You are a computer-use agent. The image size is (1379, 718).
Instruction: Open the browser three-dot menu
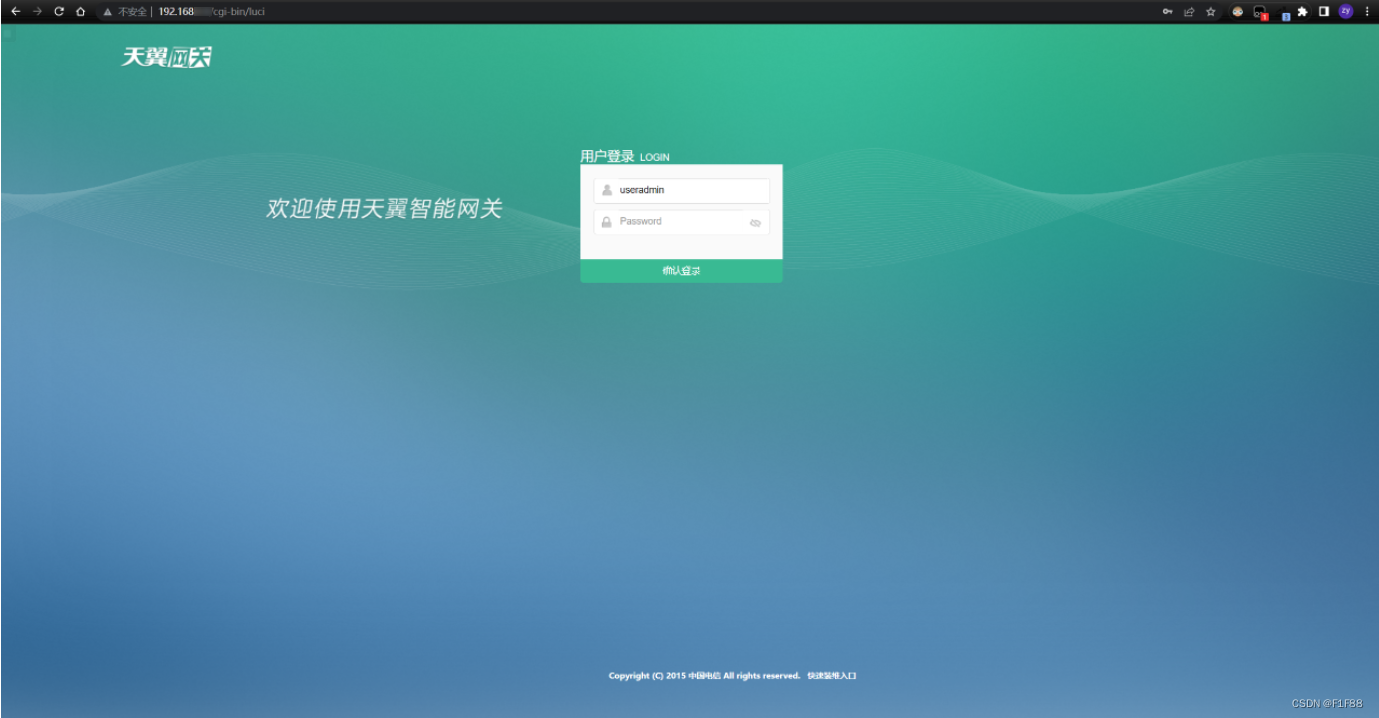tap(1367, 12)
